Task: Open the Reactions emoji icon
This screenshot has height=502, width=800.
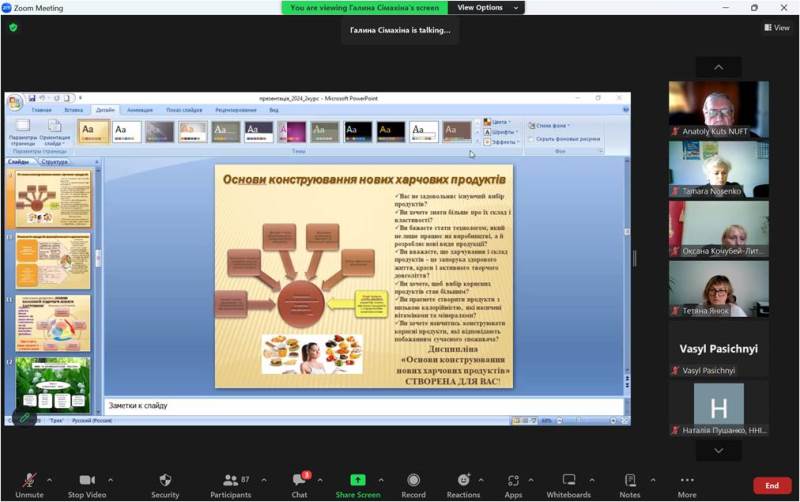Action: coord(463,480)
